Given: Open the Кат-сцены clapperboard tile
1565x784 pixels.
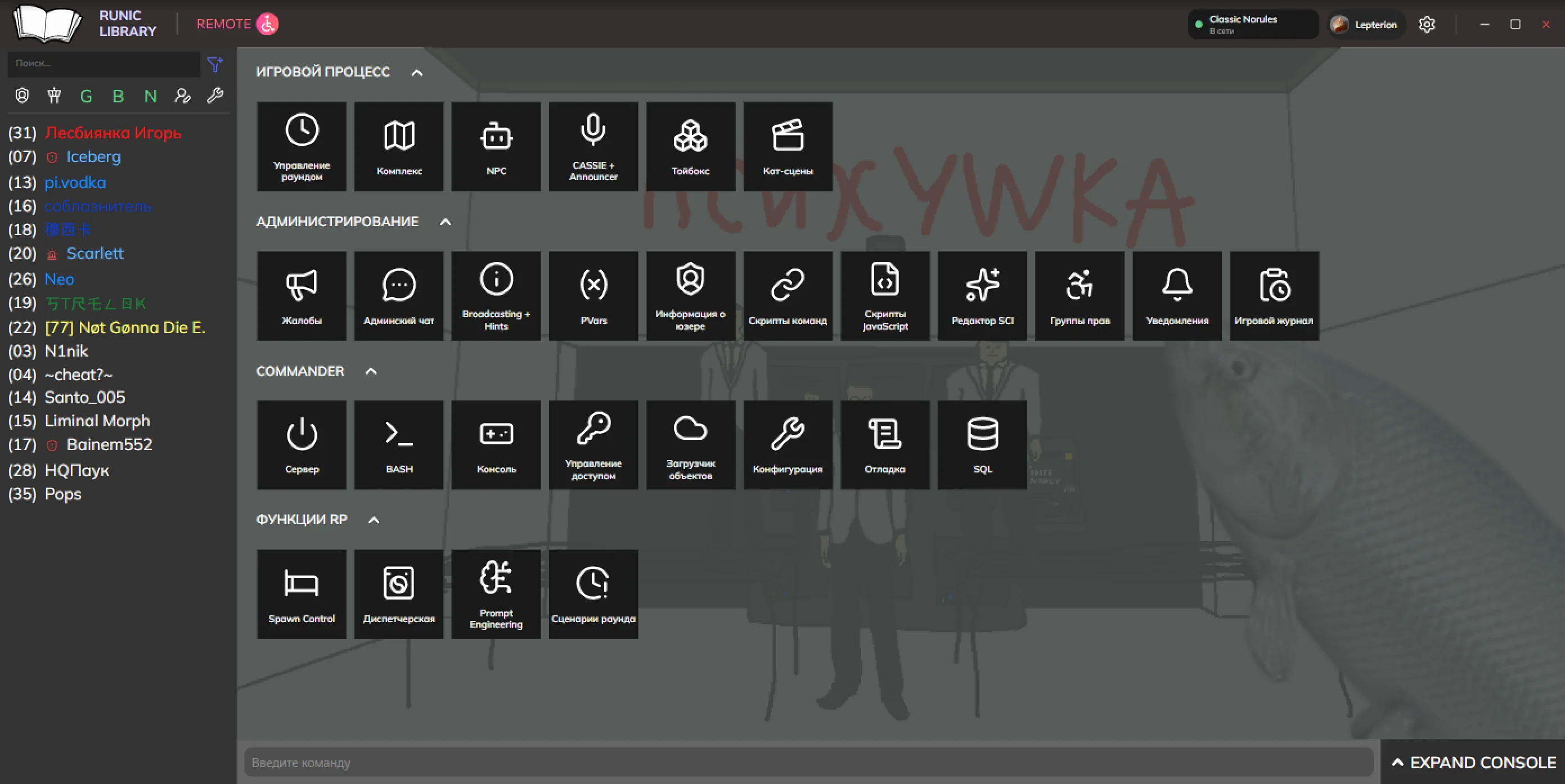Looking at the screenshot, I should (788, 146).
